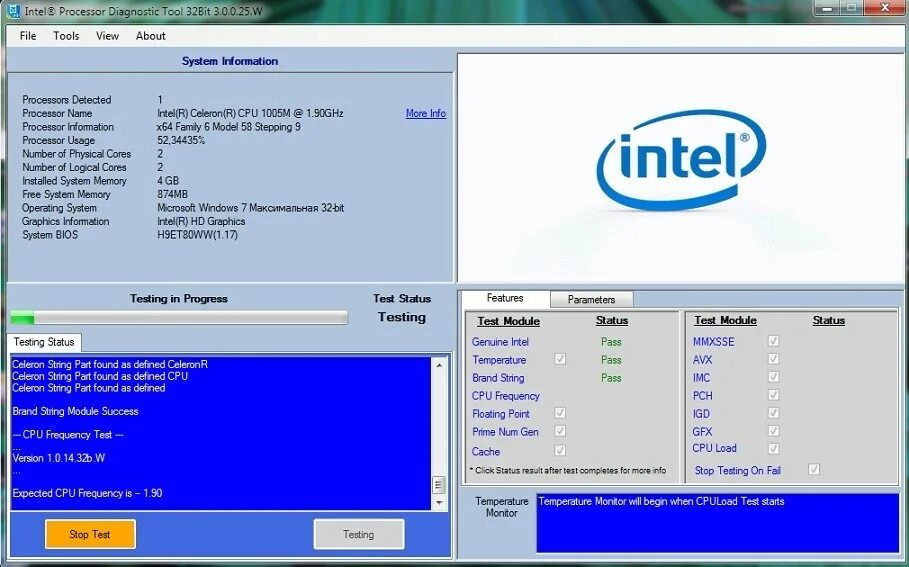This screenshot has width=909, height=567.
Task: Click 'Version 1.0.14.32b.W' log line
Action: (59, 458)
